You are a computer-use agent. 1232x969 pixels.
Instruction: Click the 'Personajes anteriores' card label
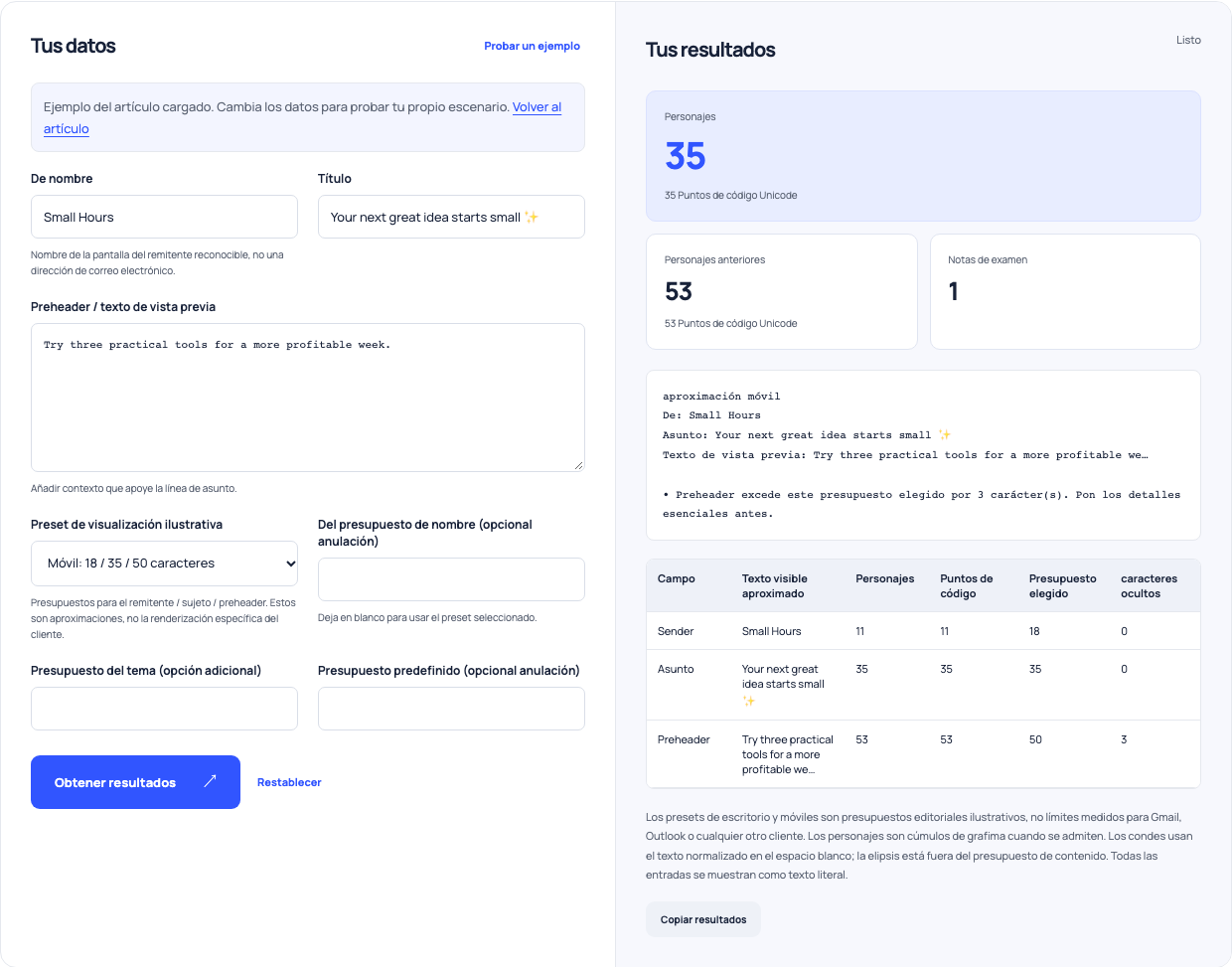tap(714, 259)
